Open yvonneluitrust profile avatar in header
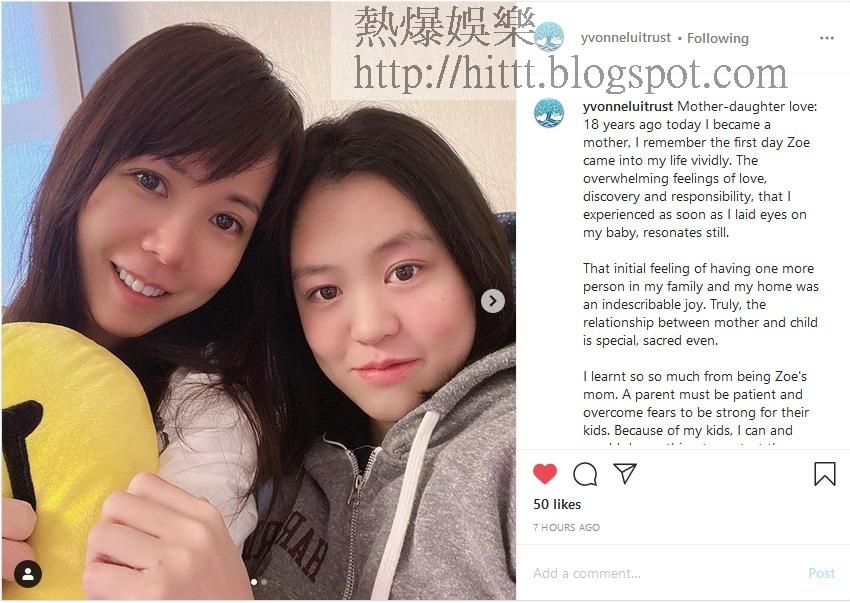Viewport: 850px width, 603px height. (x=549, y=37)
